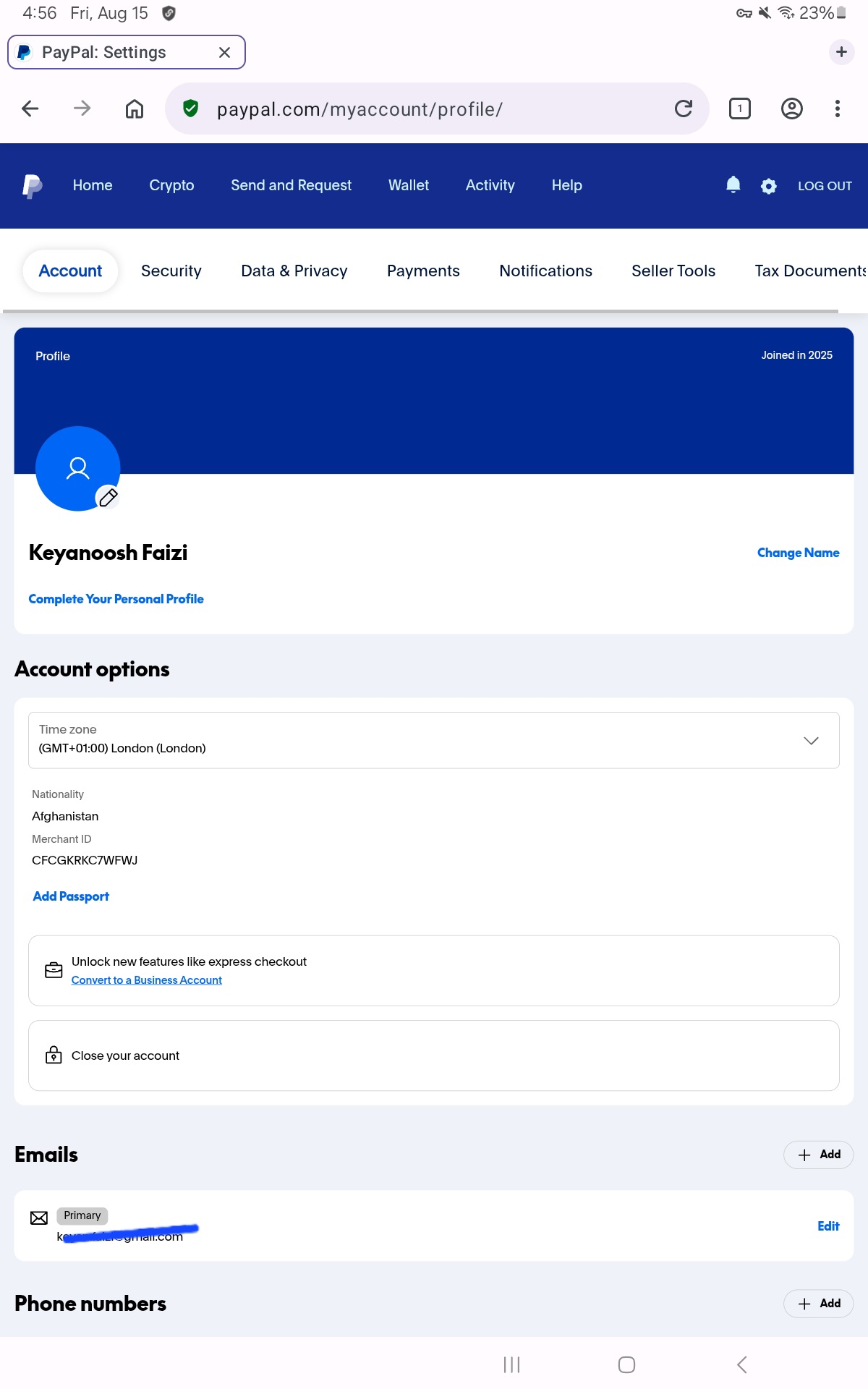The width and height of the screenshot is (868, 1389).
Task: Click the Primary email badge
Action: pos(82,1215)
